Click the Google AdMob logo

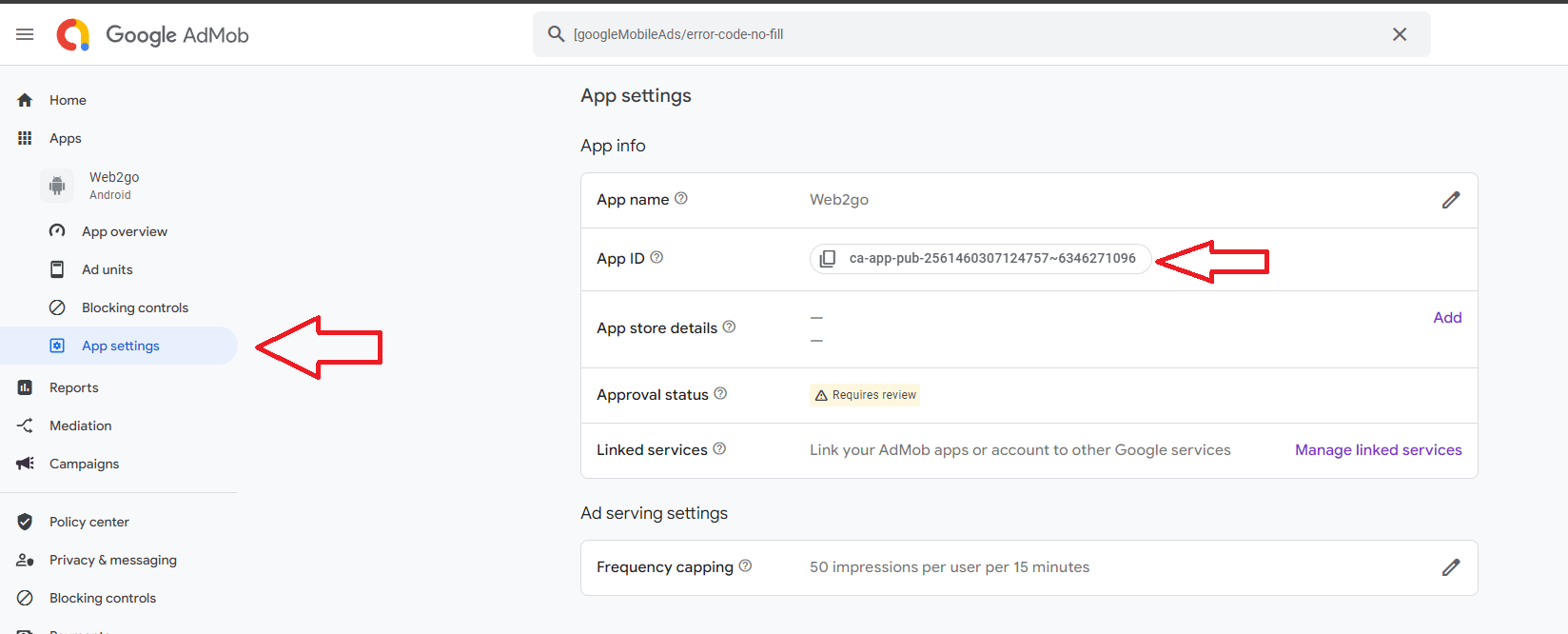153,34
